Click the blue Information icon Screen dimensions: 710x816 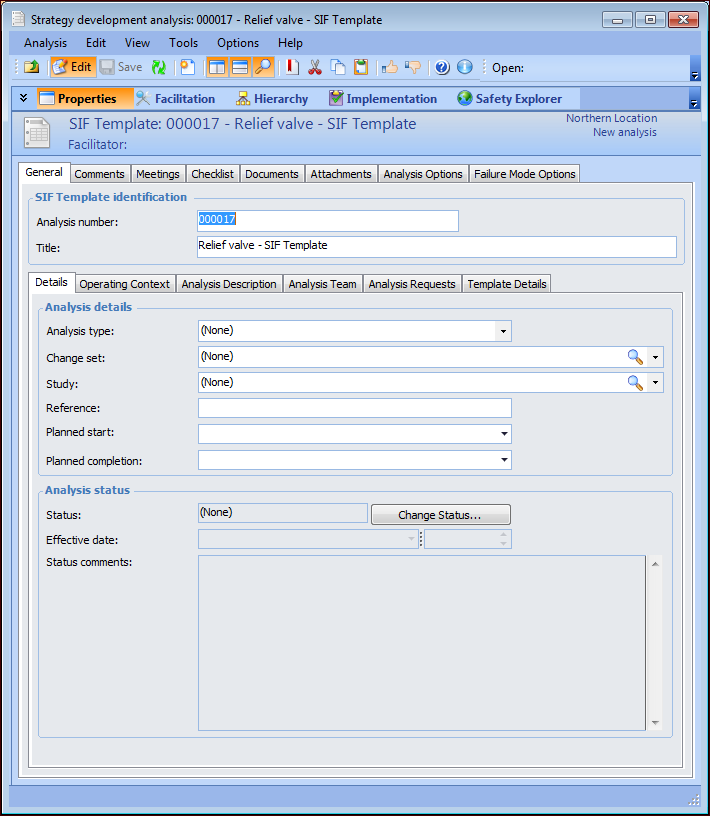click(x=464, y=67)
